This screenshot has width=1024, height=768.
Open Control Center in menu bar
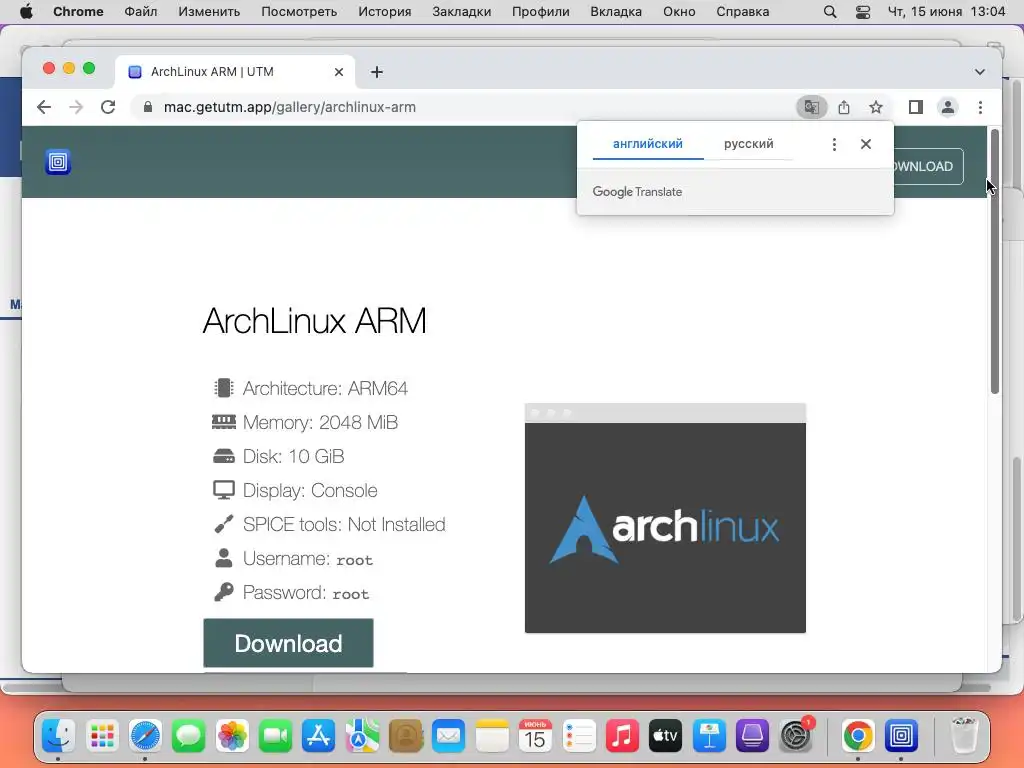click(x=863, y=12)
